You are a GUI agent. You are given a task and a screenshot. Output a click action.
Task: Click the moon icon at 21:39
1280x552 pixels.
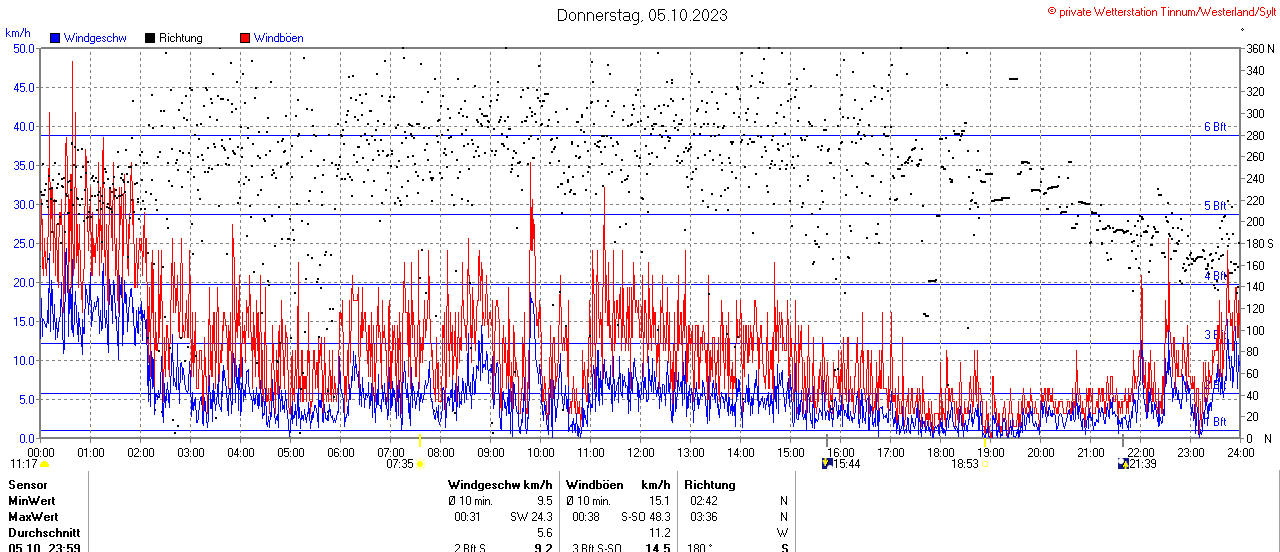click(x=1122, y=464)
